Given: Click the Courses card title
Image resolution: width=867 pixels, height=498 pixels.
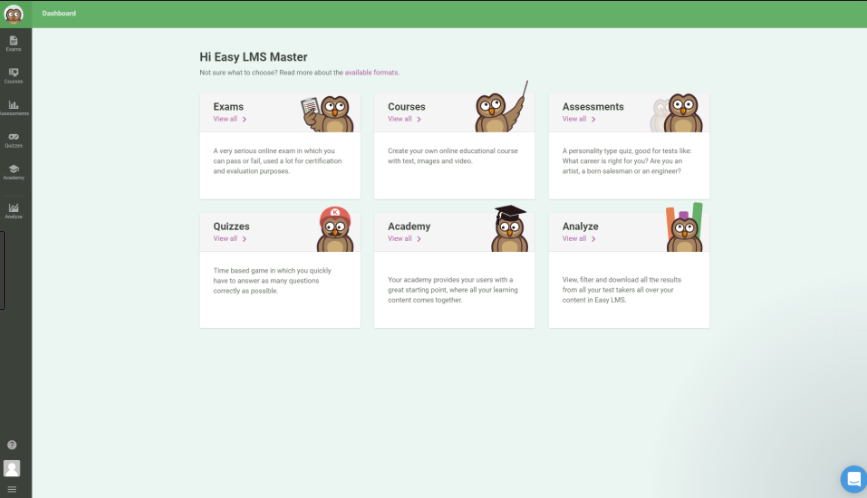Looking at the screenshot, I should [406, 107].
